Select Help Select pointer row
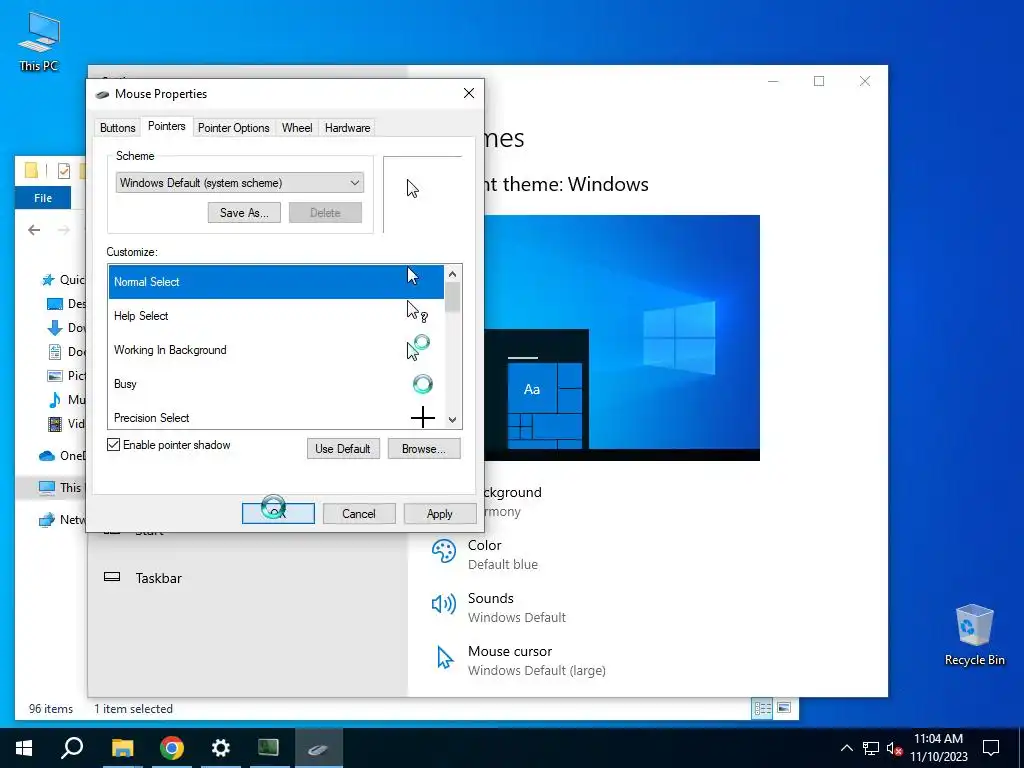Image resolution: width=1024 pixels, height=768 pixels. [x=276, y=316]
